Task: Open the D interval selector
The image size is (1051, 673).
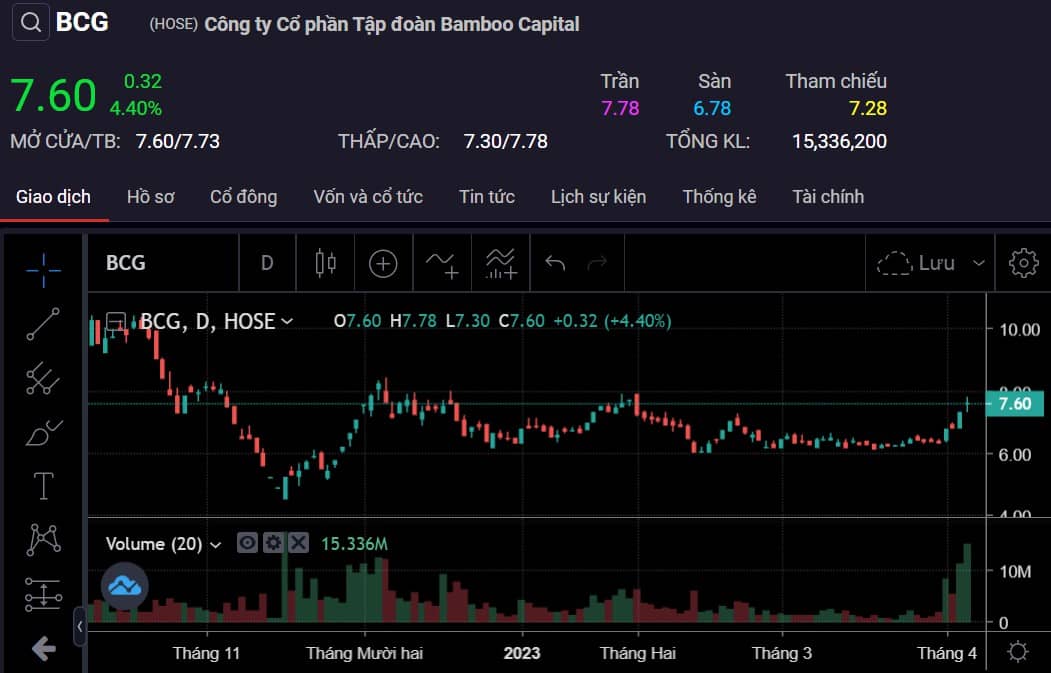Action: pos(267,263)
